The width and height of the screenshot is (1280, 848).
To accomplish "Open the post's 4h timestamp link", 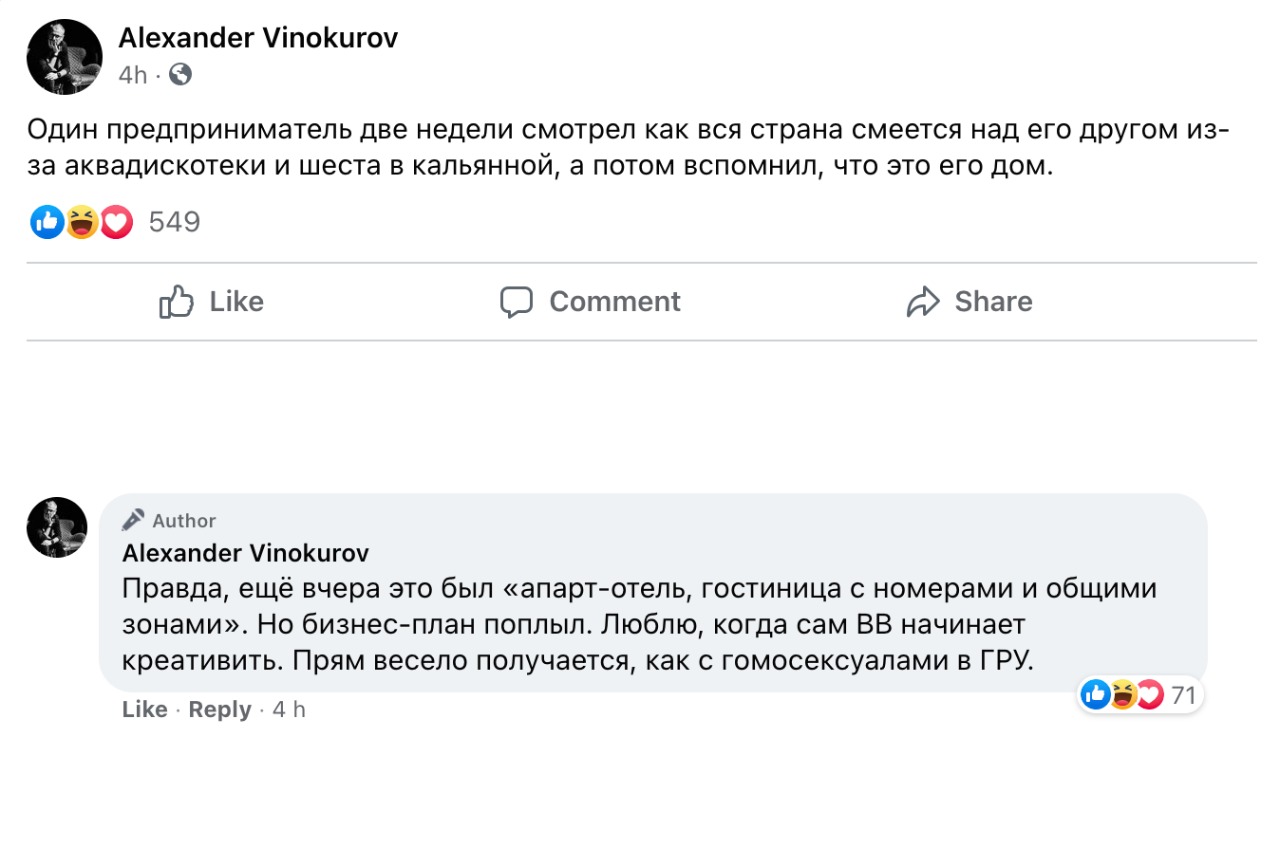I will coord(132,75).
